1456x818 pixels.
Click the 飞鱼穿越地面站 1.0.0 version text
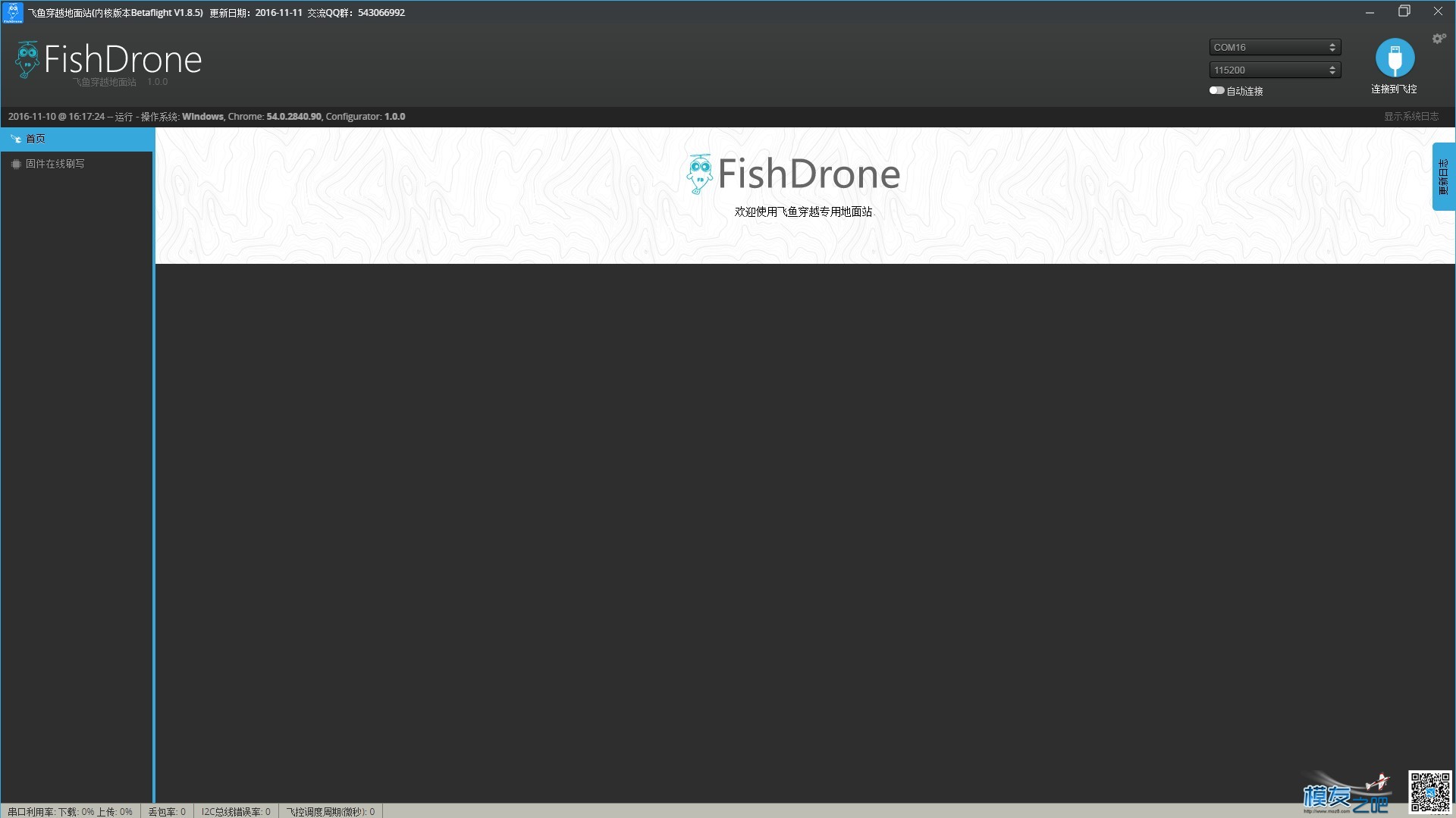pos(120,82)
